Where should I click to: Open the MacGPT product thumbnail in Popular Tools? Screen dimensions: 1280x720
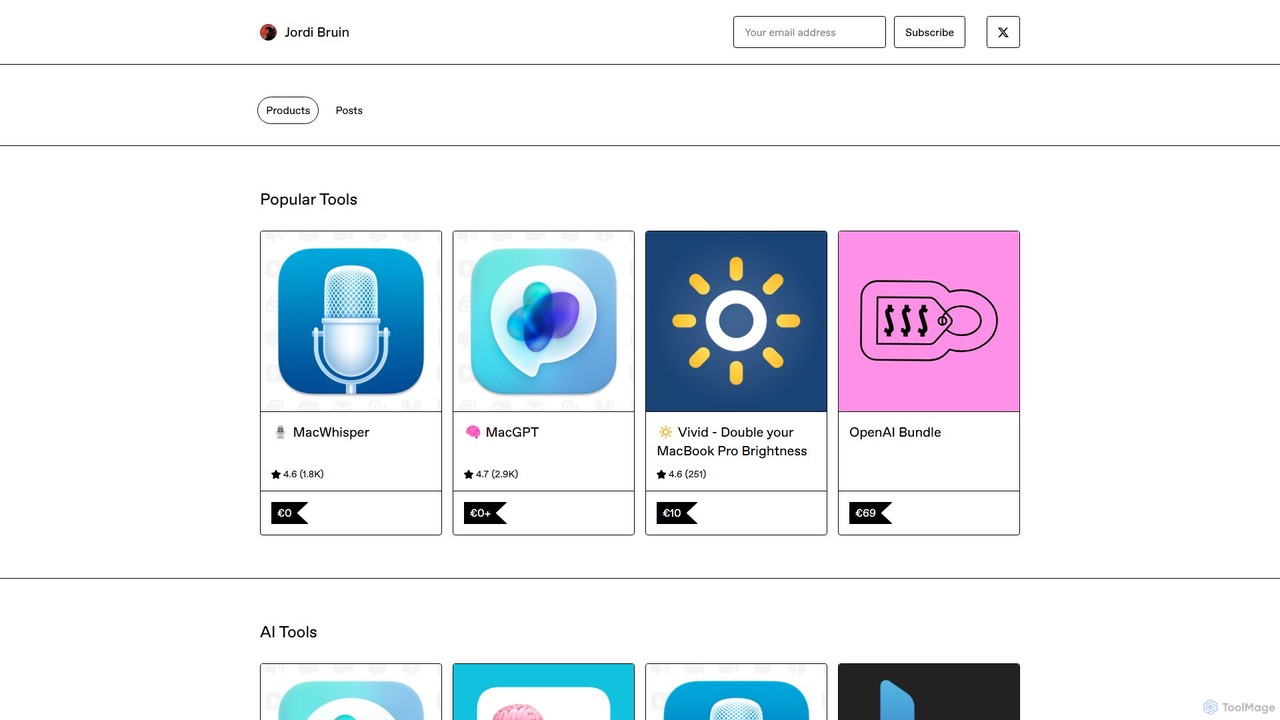[544, 321]
